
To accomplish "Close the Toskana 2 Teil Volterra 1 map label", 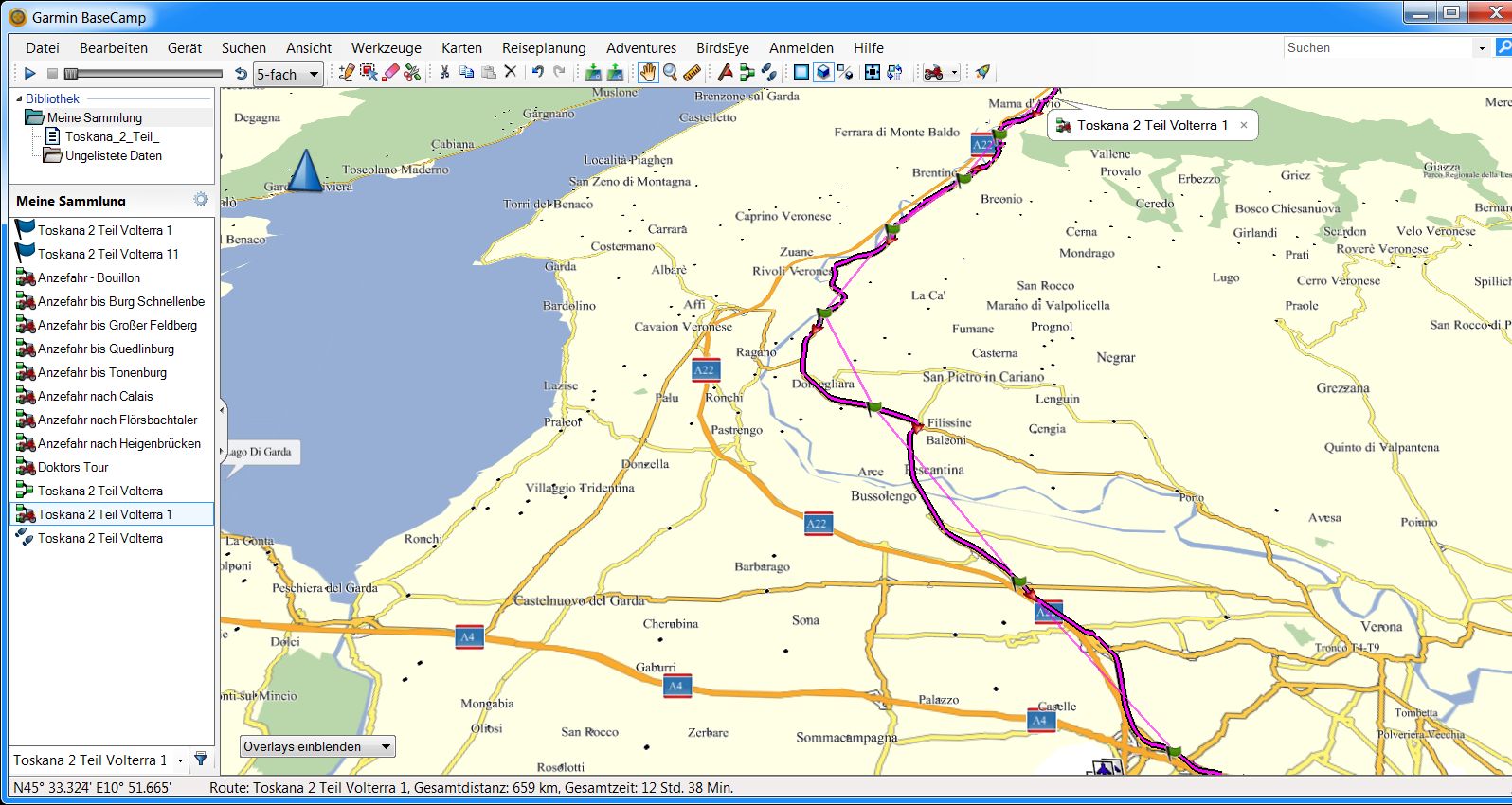I will coord(1244,125).
